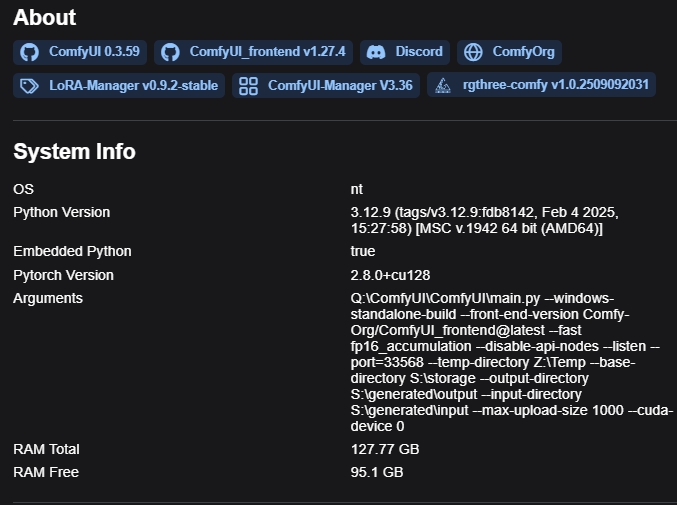
Task: Click the Pytorch Version value 2.8.0+cu128
Action: click(390, 275)
